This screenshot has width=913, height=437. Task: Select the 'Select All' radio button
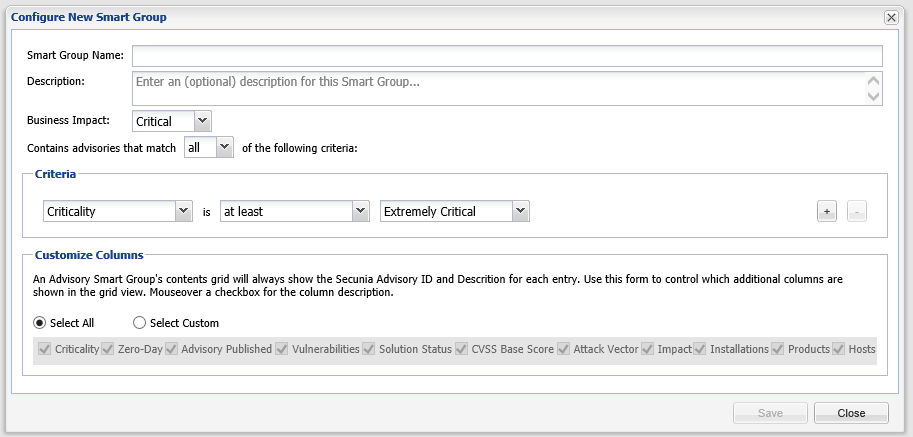pos(40,323)
